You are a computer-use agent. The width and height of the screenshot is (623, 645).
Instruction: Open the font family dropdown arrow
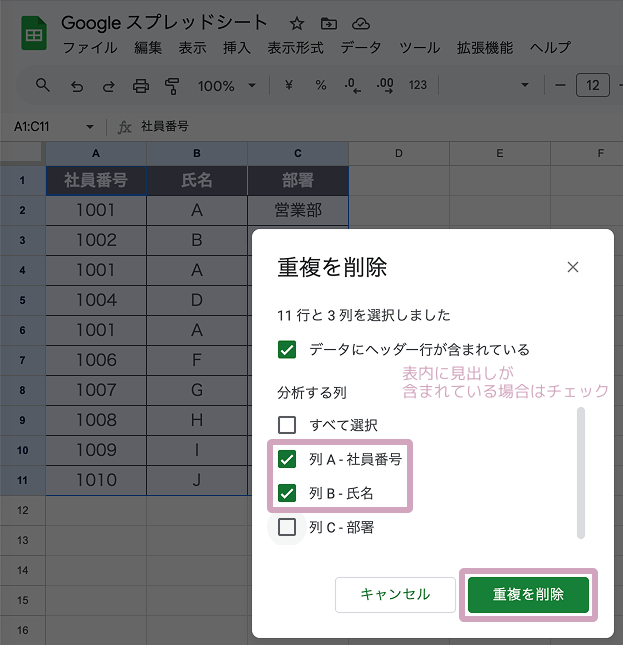point(525,85)
